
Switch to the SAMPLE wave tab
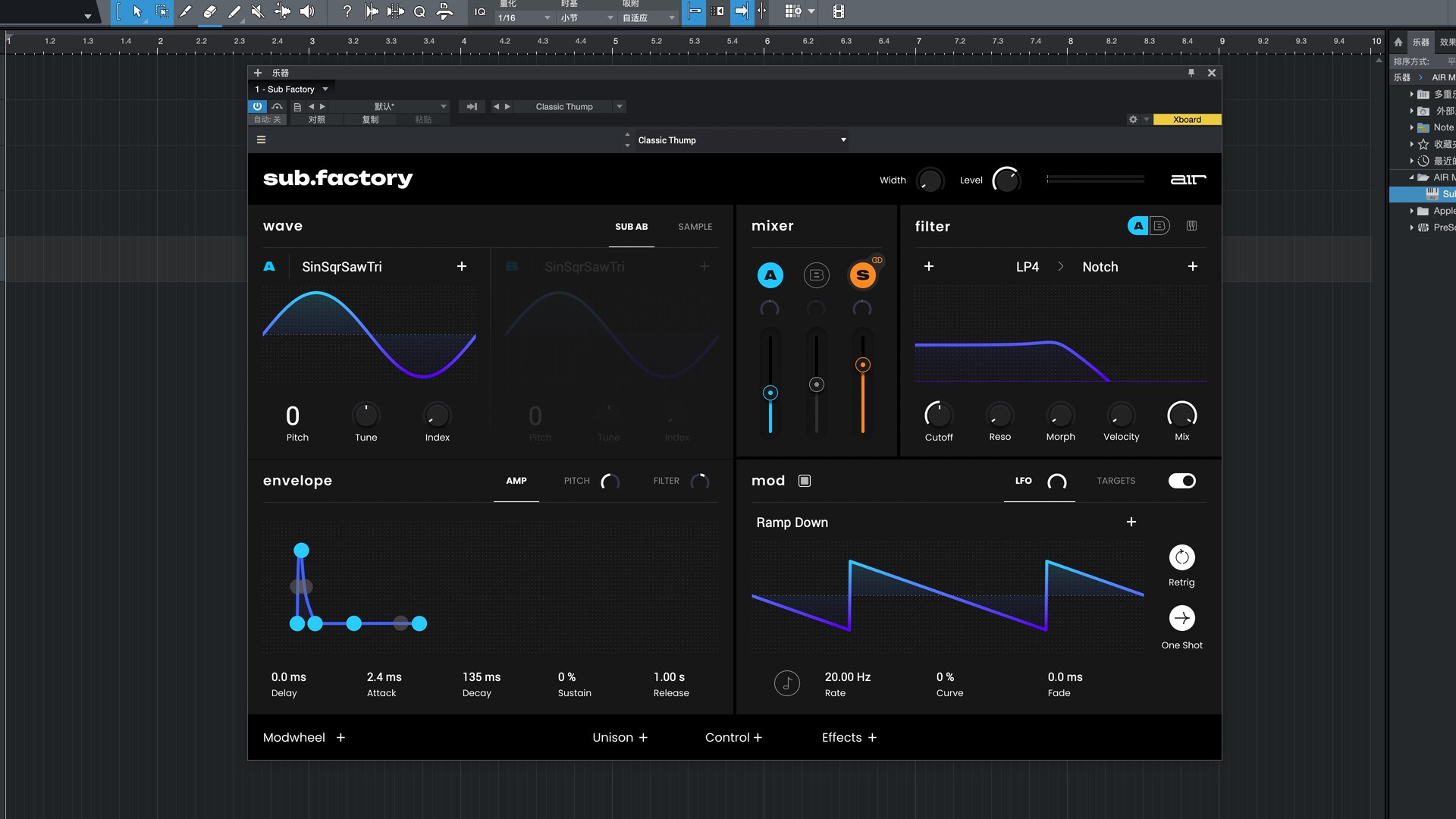pyautogui.click(x=695, y=227)
